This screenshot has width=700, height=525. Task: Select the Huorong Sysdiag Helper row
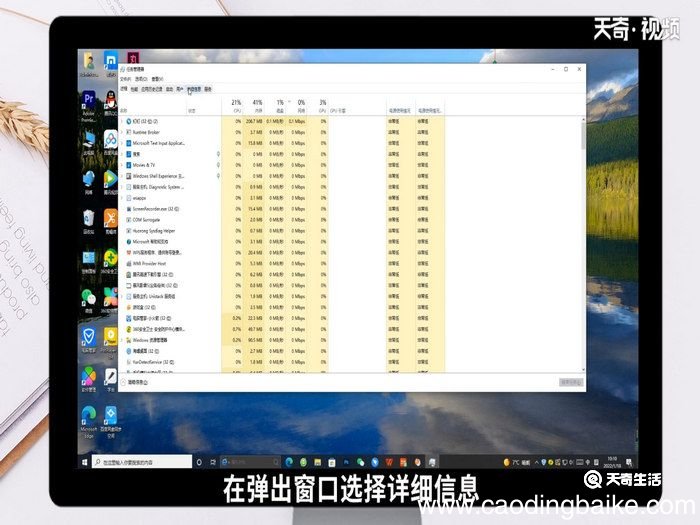tap(282, 231)
